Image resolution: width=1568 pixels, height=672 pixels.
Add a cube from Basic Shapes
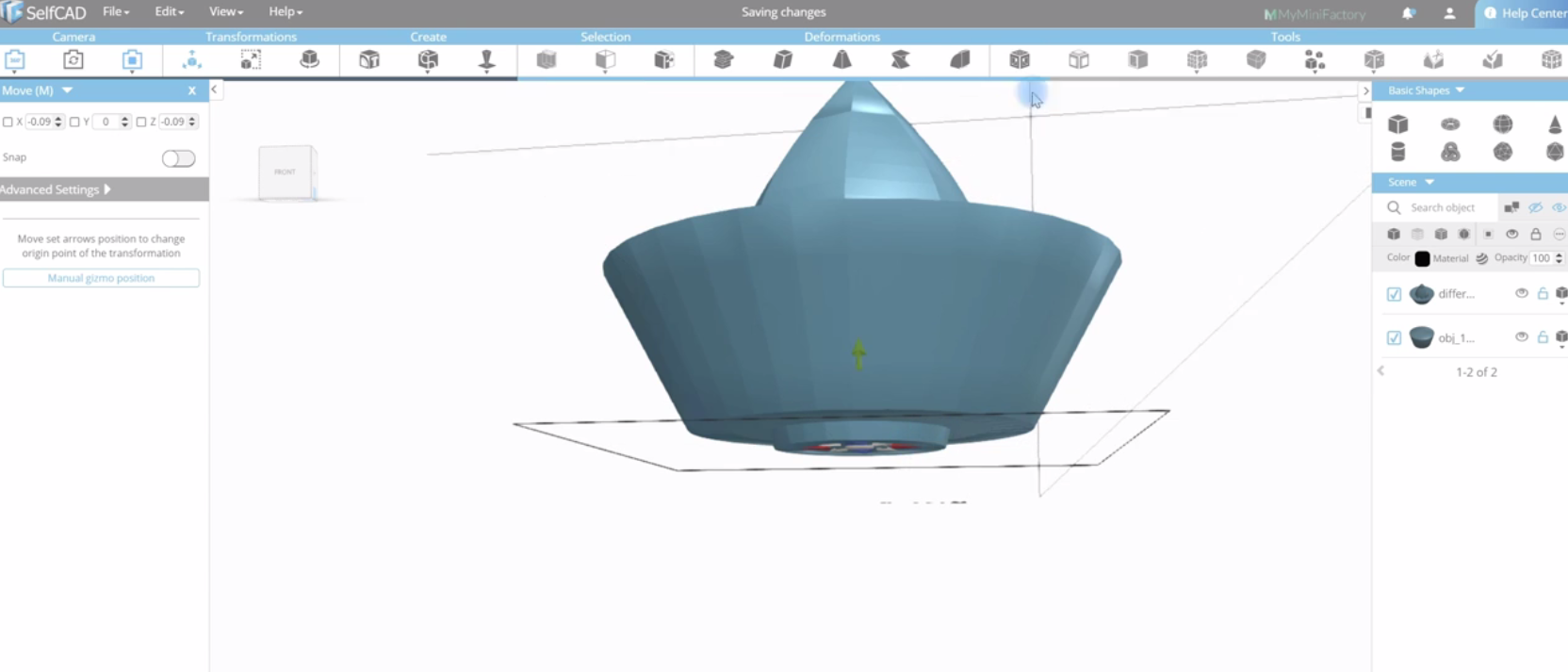point(1398,123)
